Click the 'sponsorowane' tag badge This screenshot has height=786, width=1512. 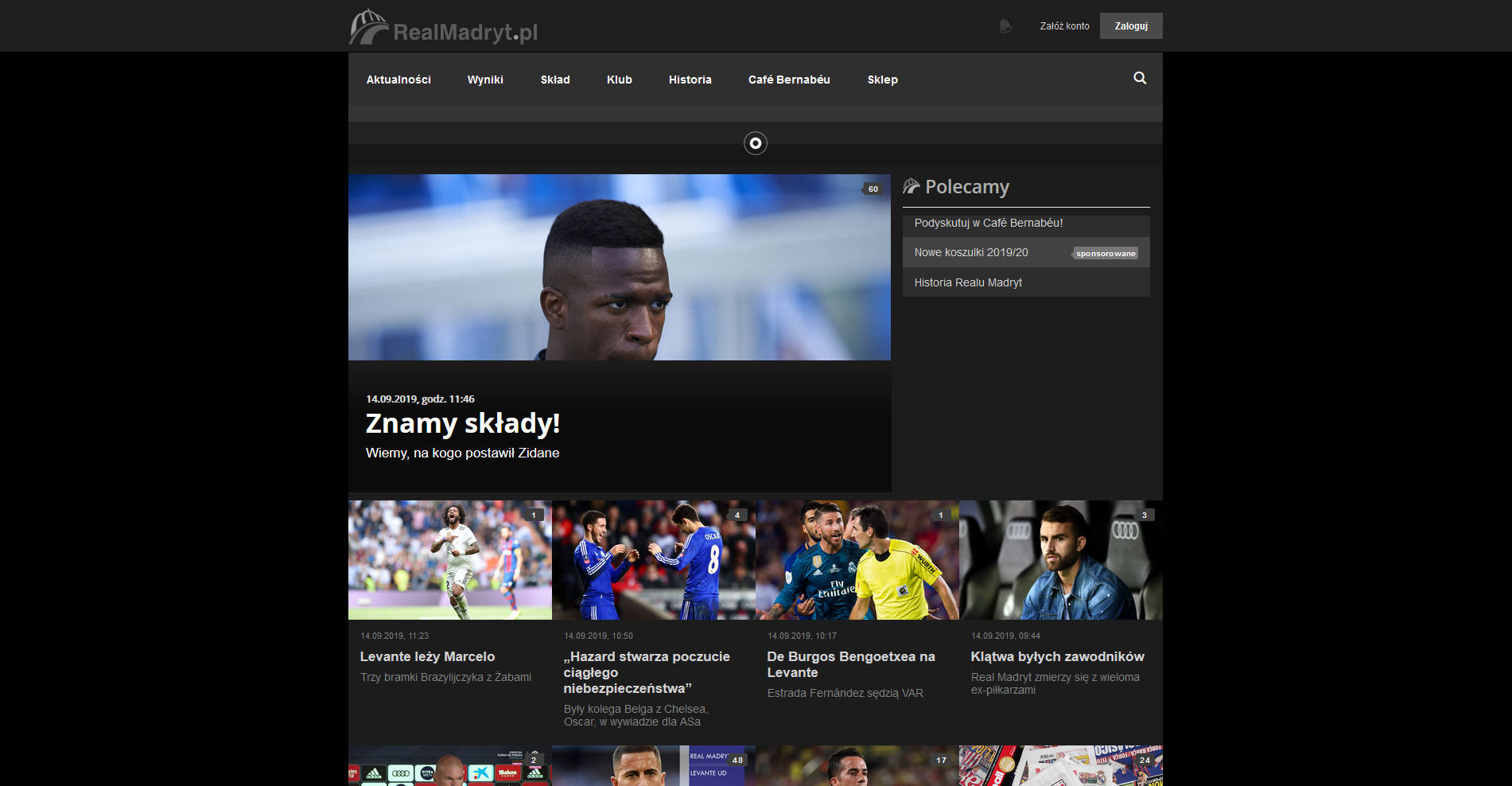click(x=1105, y=253)
